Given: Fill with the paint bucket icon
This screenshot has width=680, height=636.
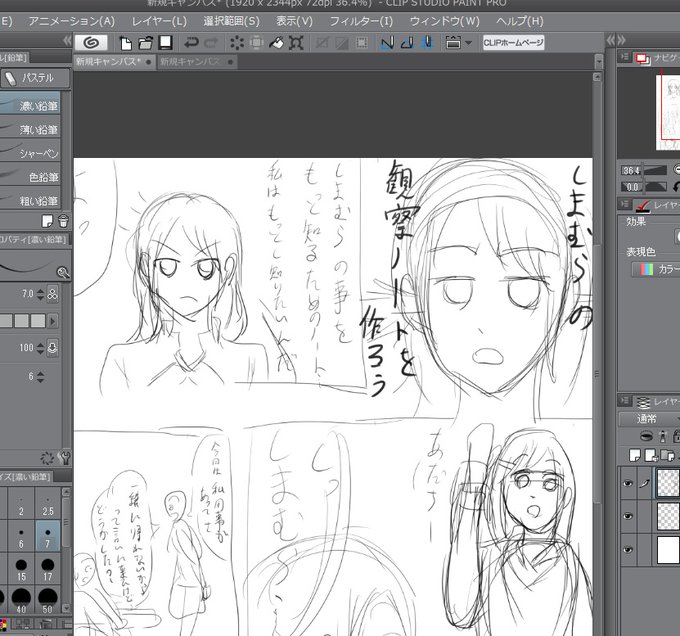Looking at the screenshot, I should (276, 43).
